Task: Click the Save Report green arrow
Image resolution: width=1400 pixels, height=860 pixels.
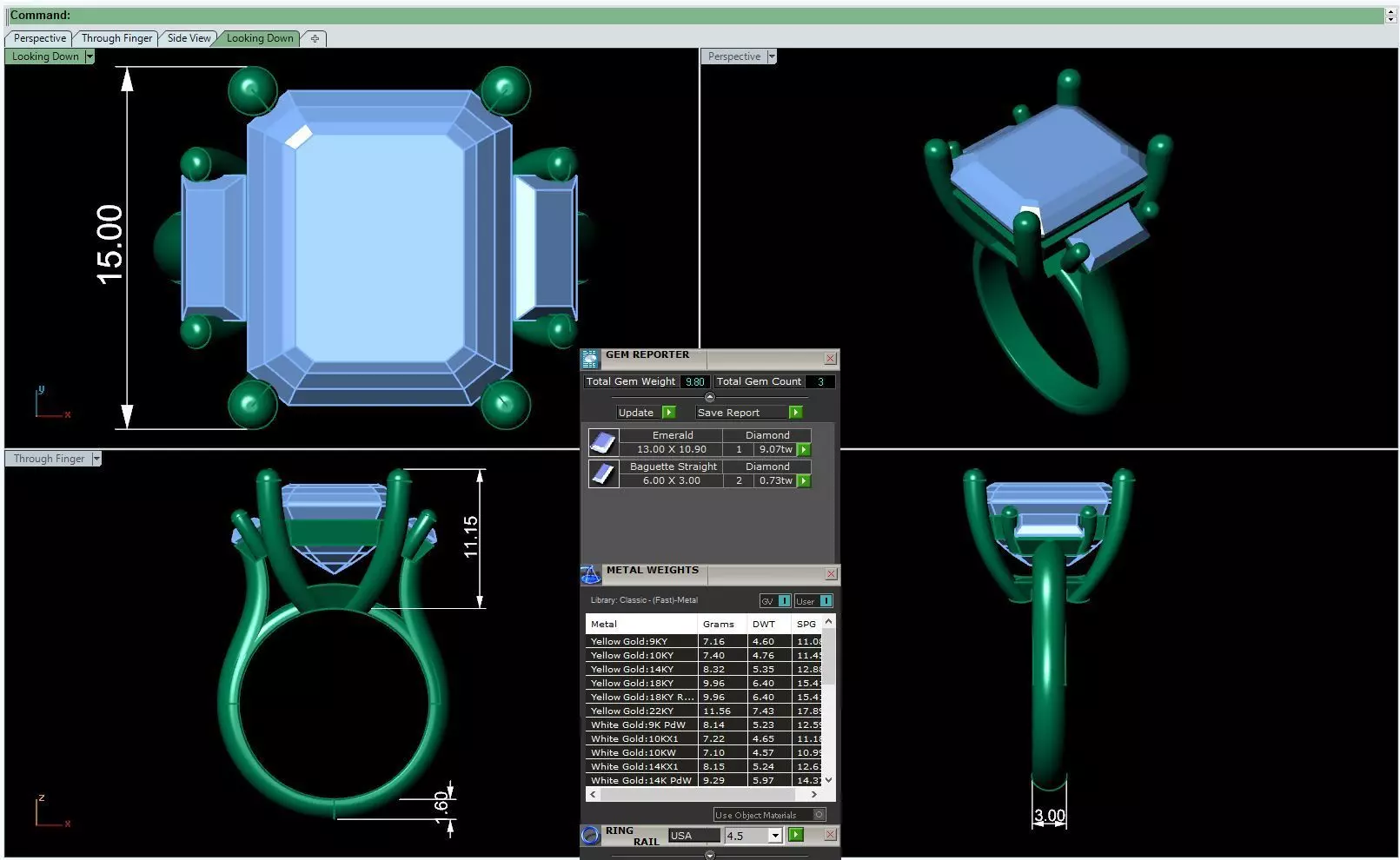Action: 795,413
